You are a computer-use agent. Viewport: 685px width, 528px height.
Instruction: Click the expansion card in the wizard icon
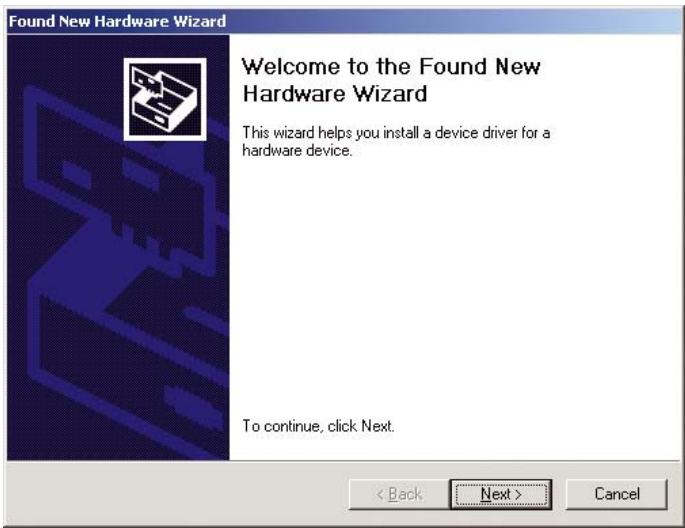point(147,82)
